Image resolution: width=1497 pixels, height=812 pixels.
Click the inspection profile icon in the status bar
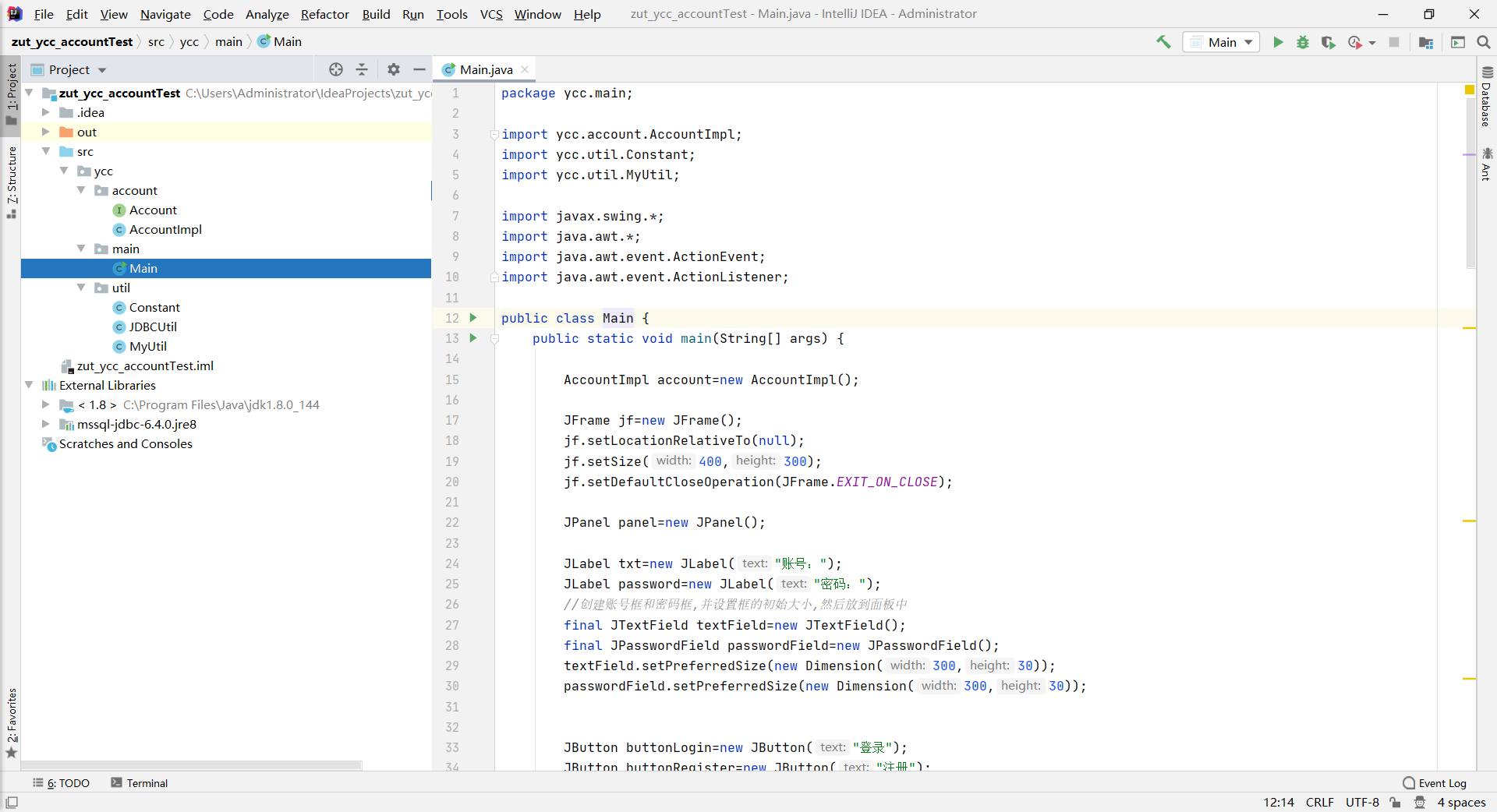coord(1420,802)
